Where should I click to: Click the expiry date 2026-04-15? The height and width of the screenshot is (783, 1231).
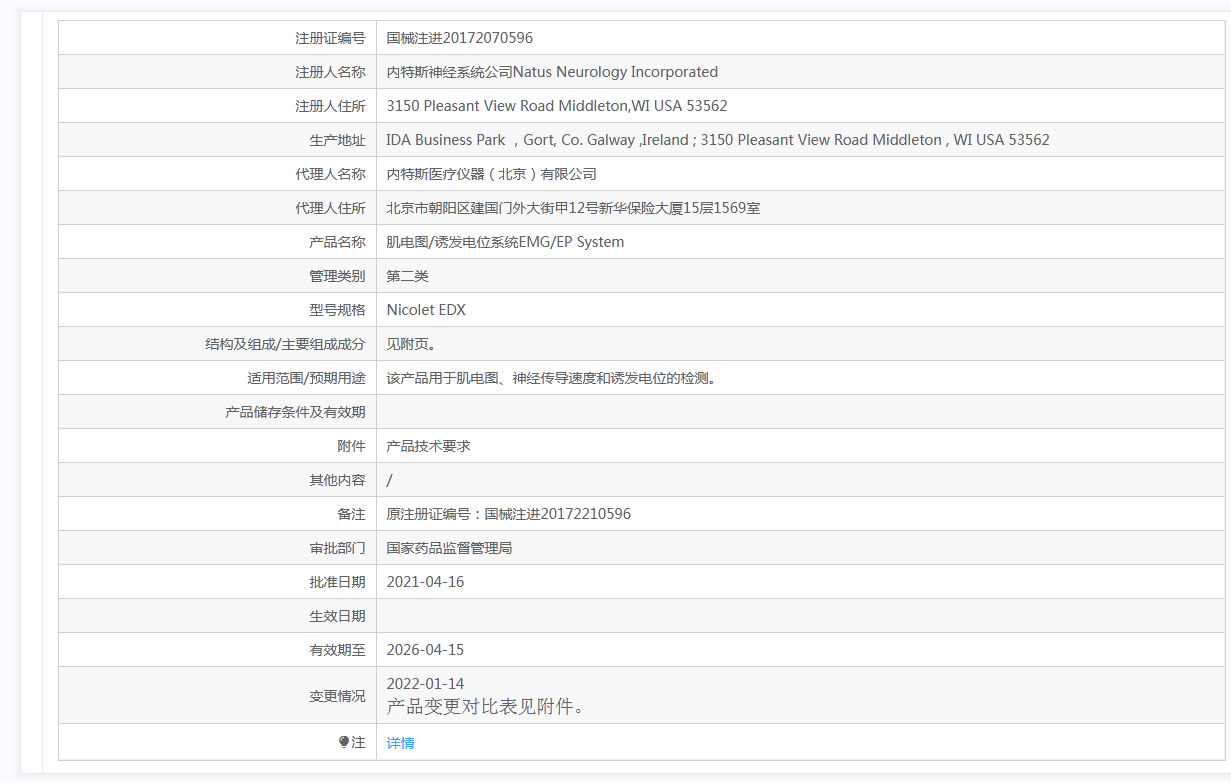coord(425,650)
